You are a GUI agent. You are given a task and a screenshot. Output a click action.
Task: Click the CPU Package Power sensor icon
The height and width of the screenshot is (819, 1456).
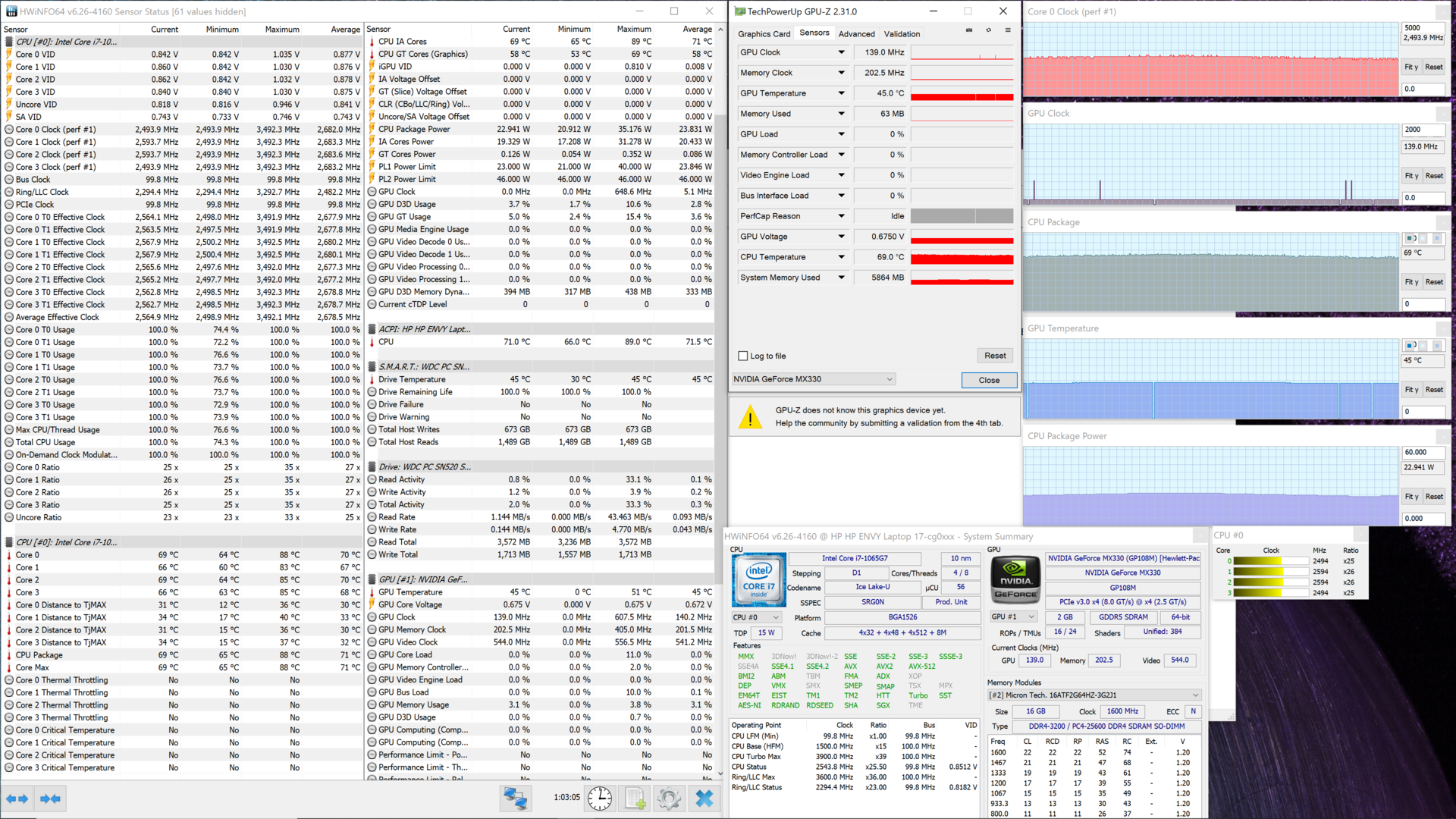372,130
